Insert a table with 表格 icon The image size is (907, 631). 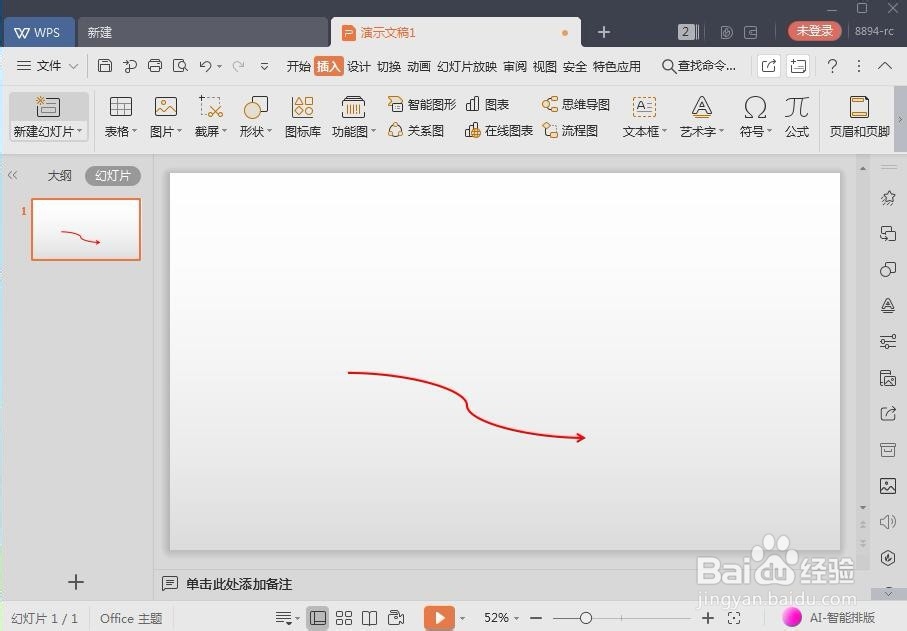[x=121, y=107]
